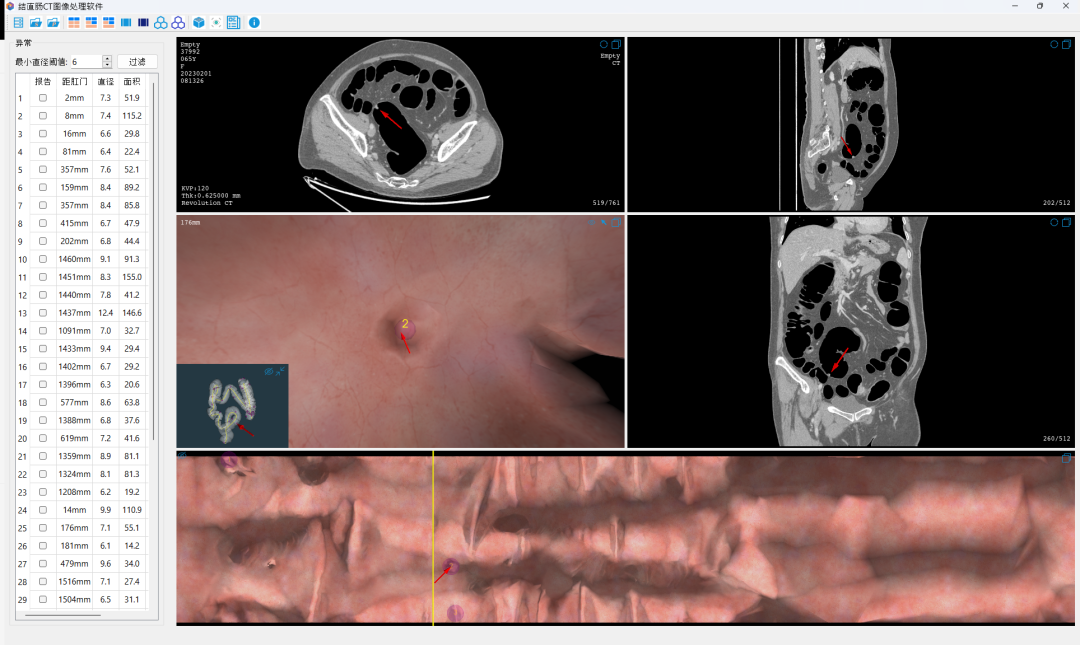The width and height of the screenshot is (1080, 645).
Task: Click the open folder icon marked P
Action: (x=53, y=23)
